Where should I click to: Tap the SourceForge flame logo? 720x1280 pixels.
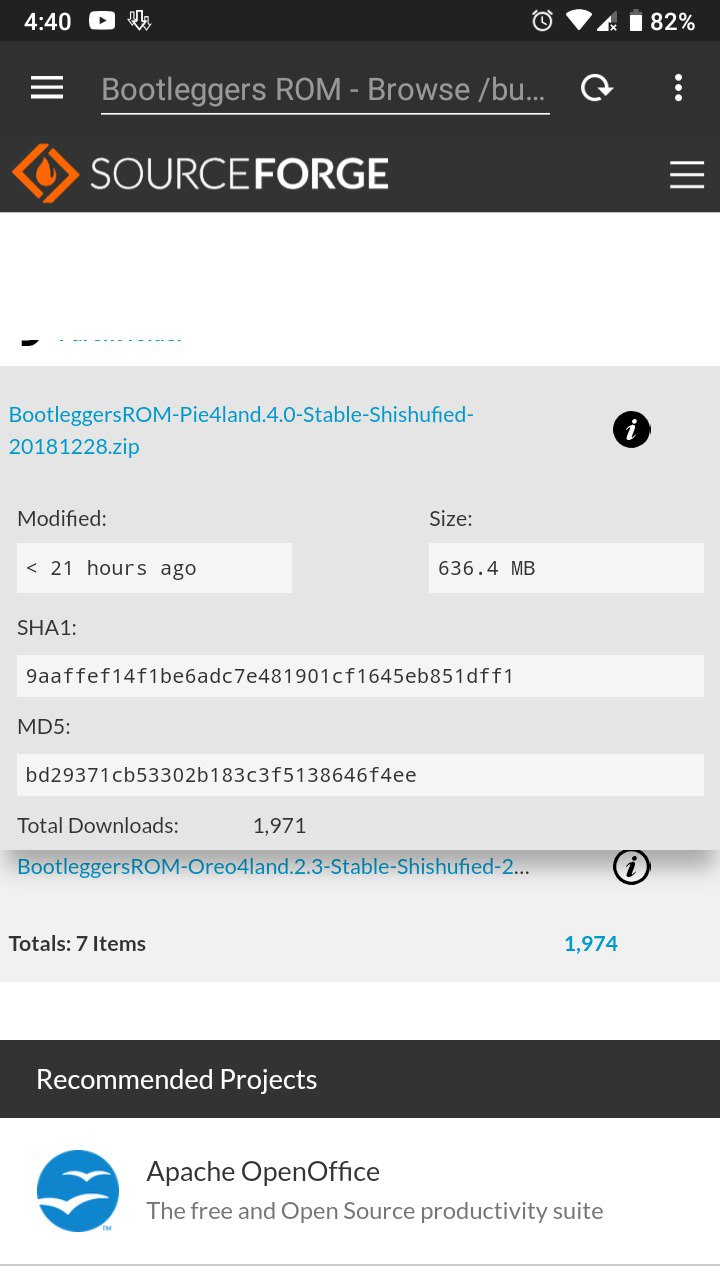45,174
